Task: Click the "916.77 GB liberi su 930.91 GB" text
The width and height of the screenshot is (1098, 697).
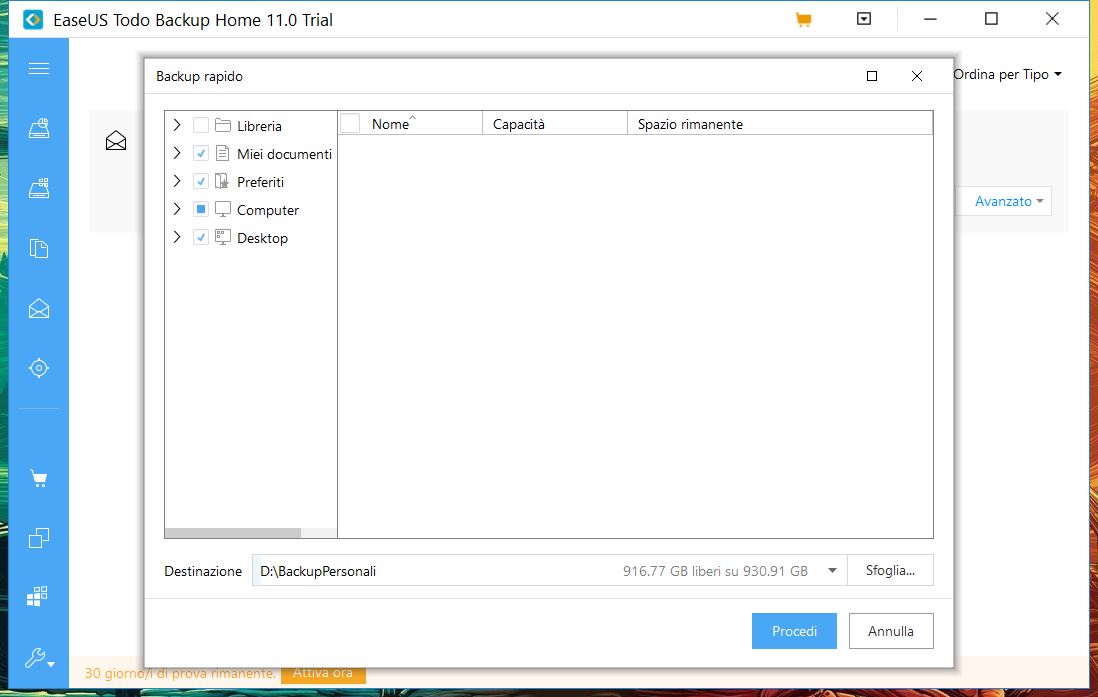Action: coord(715,571)
